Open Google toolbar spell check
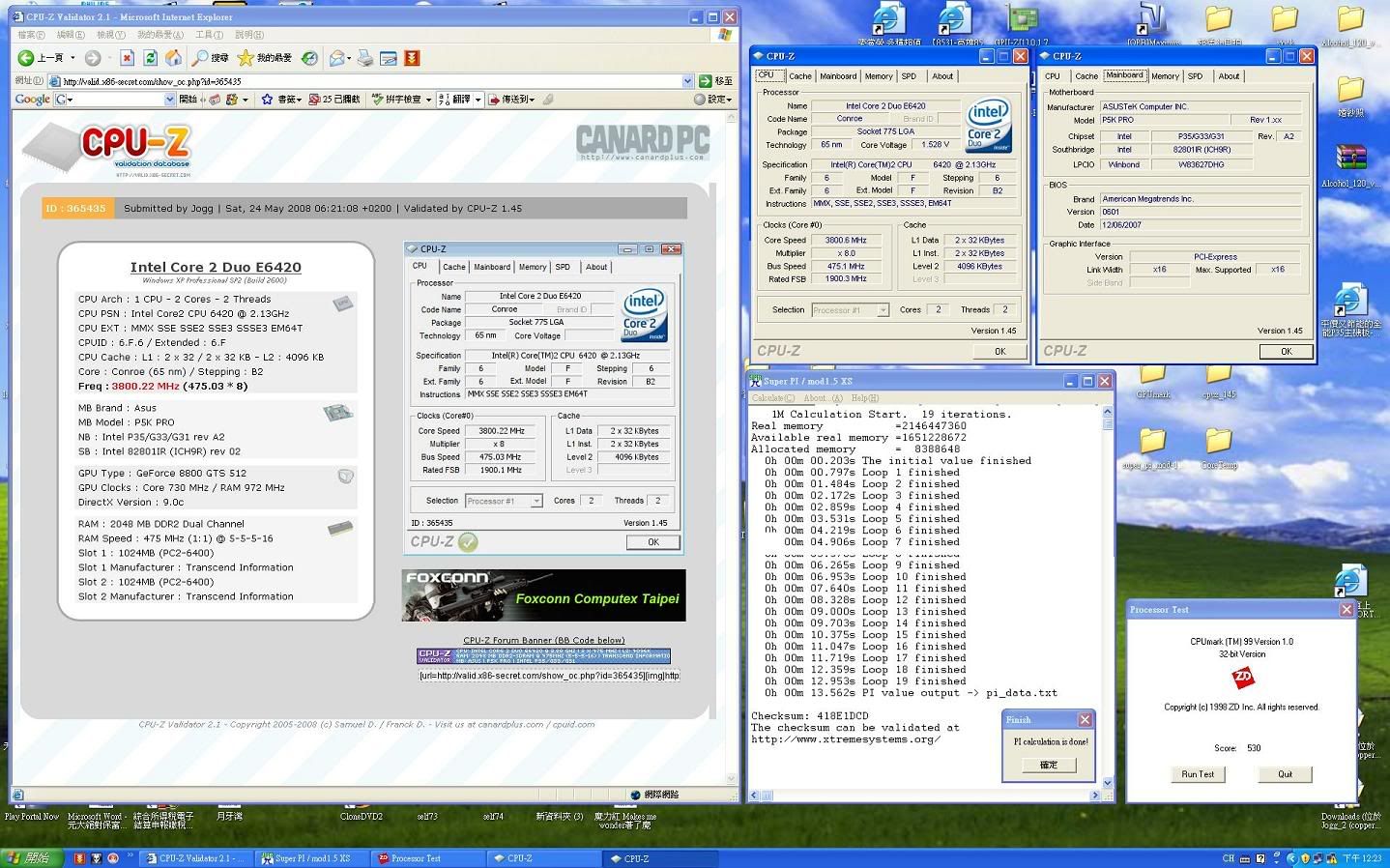The image size is (1390, 868). coord(397,99)
